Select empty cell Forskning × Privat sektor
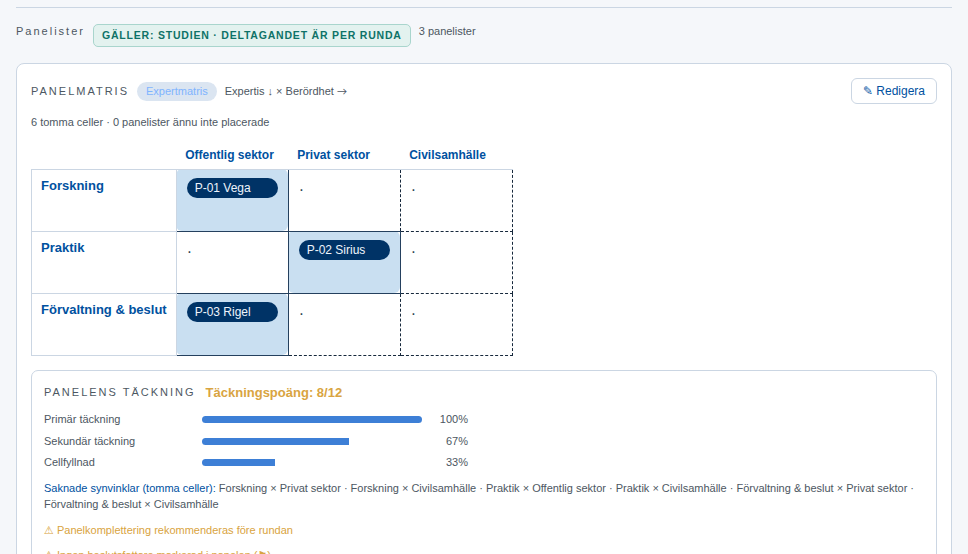 tap(344, 201)
